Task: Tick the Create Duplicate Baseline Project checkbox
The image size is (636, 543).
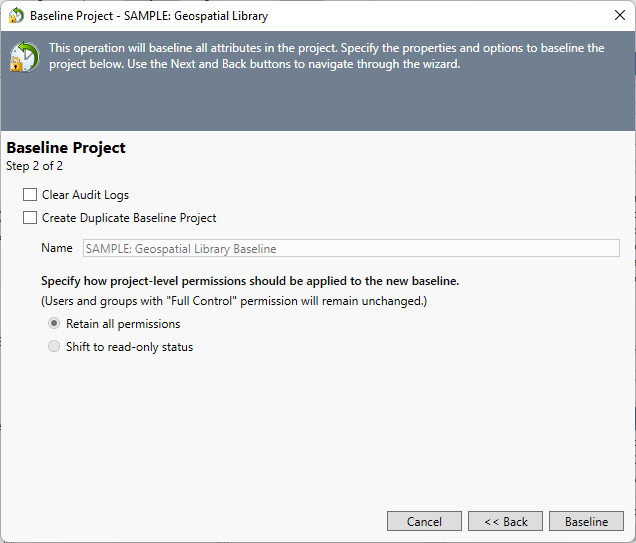Action: tap(30, 218)
